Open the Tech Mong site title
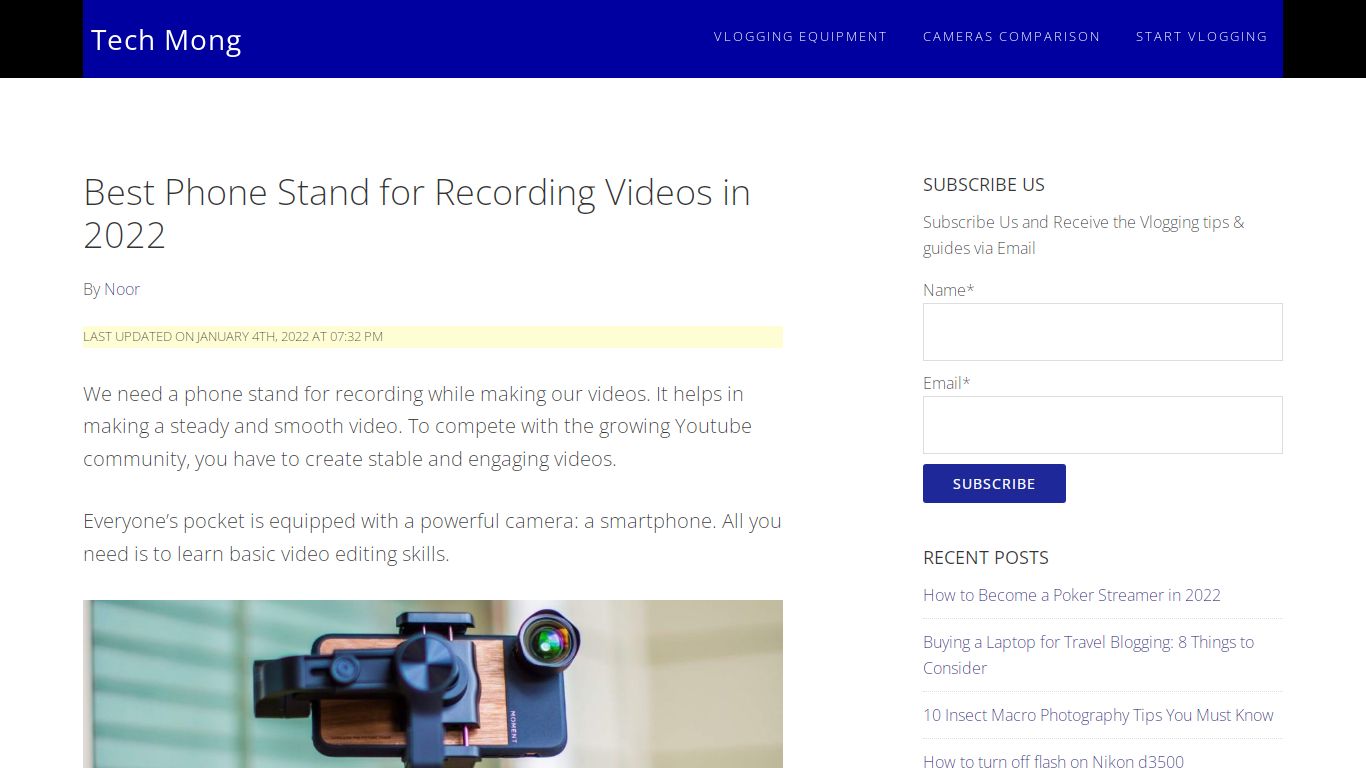The image size is (1366, 768). coord(166,40)
